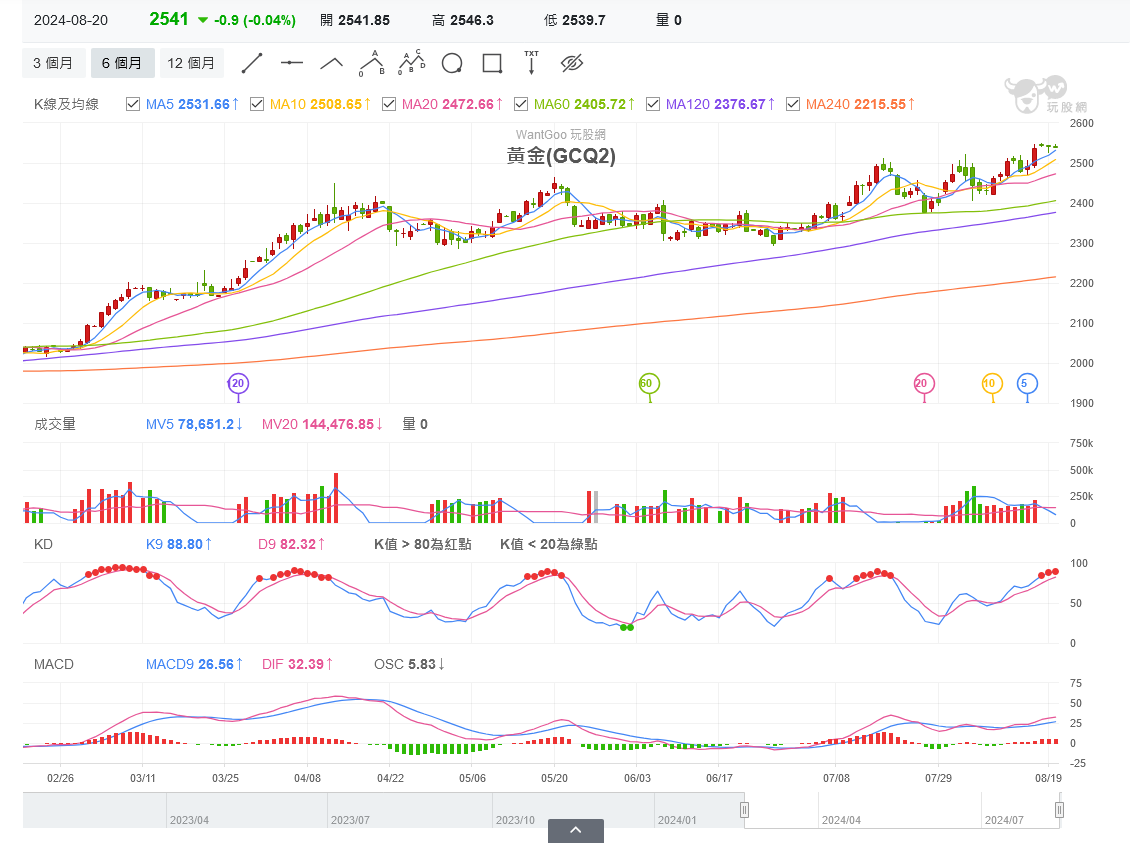Switch chart range to 6 個月
The width and height of the screenshot is (1130, 843).
122,63
